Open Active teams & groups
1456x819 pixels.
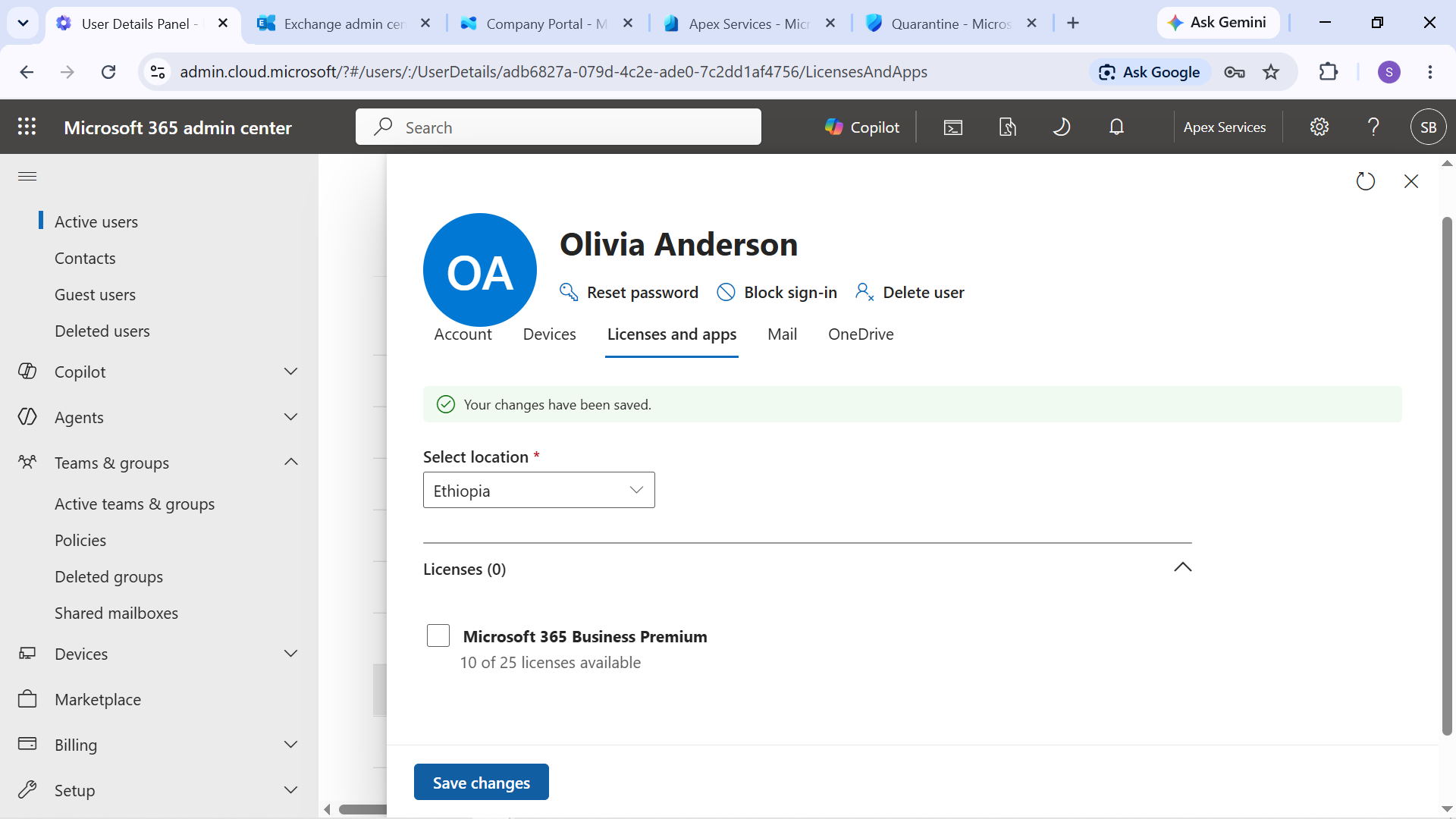pos(134,504)
